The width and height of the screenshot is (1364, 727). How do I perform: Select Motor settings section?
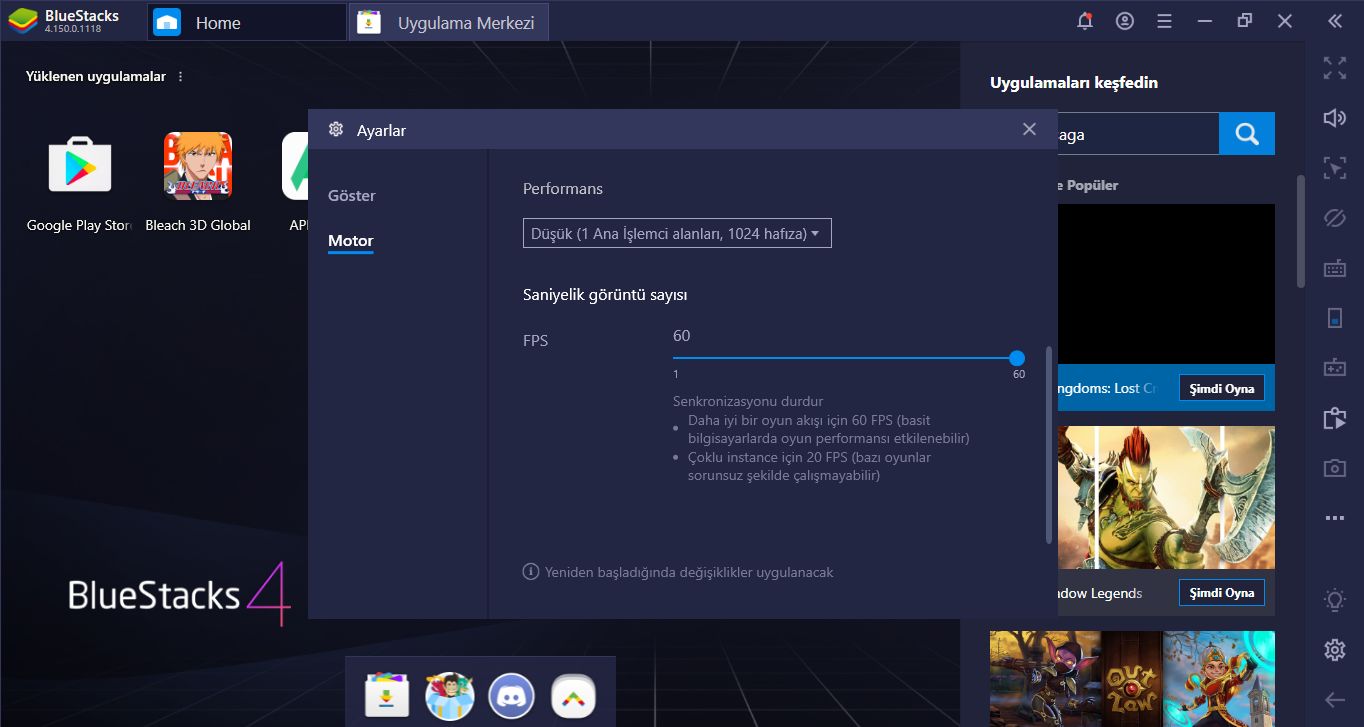coord(351,241)
